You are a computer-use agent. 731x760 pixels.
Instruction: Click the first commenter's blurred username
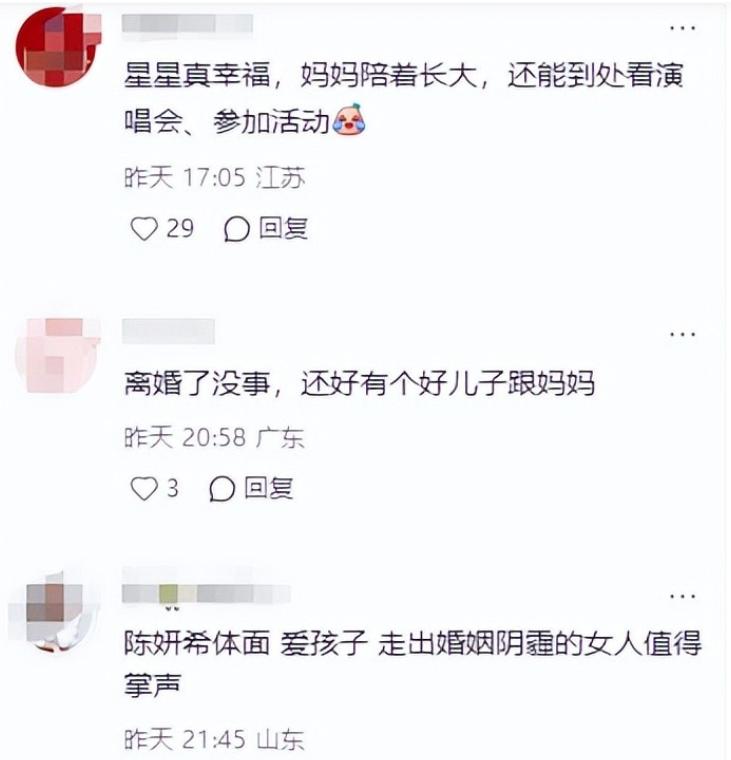point(187,23)
